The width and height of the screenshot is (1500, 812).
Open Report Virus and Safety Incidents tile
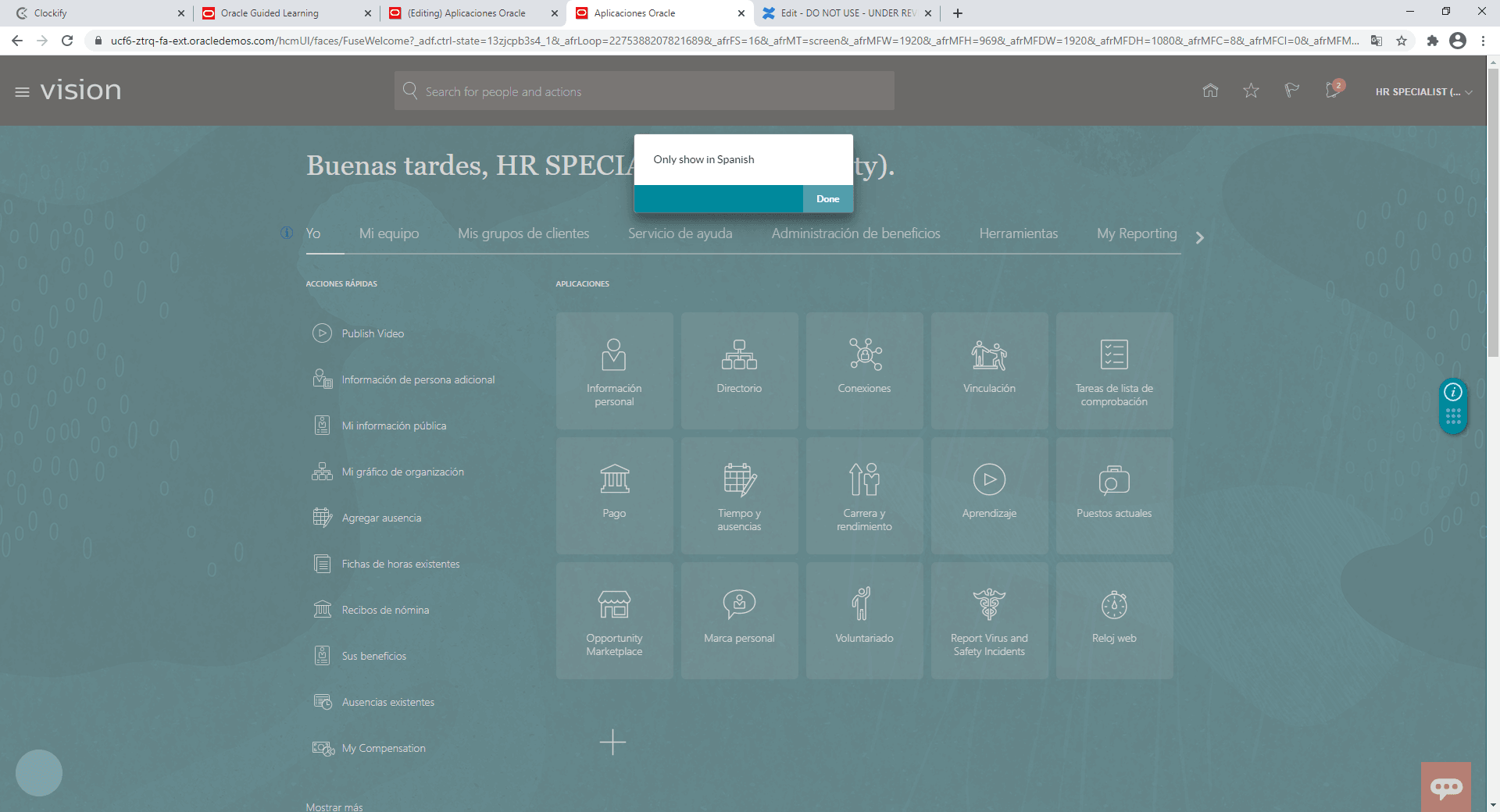pyautogui.click(x=990, y=621)
